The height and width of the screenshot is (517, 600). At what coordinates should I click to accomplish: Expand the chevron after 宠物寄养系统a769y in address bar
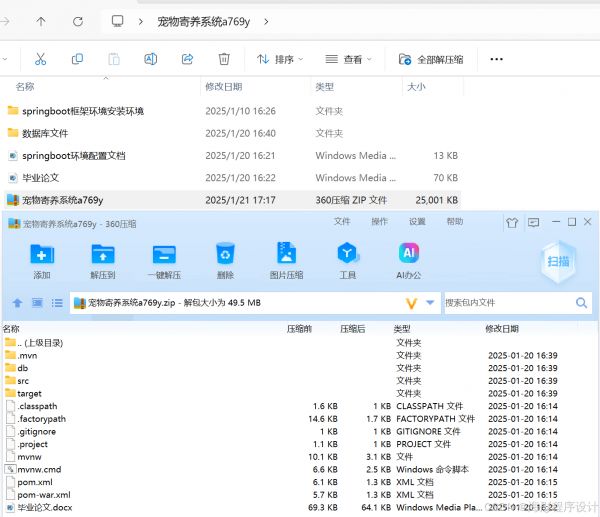coord(266,22)
